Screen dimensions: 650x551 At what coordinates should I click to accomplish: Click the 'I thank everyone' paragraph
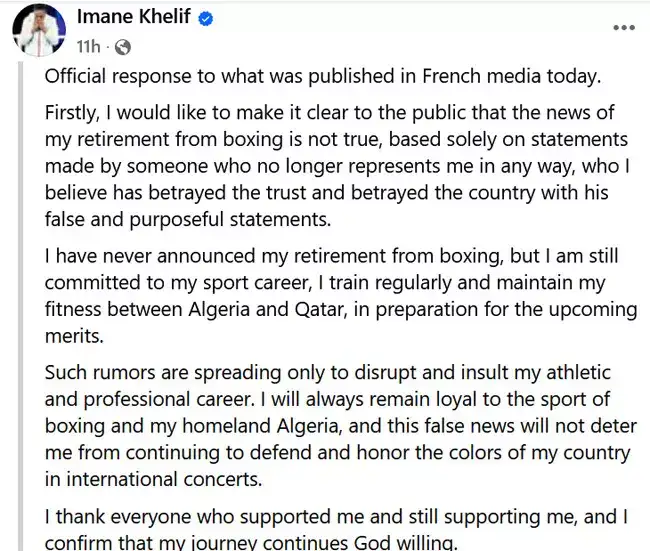pos(336,529)
